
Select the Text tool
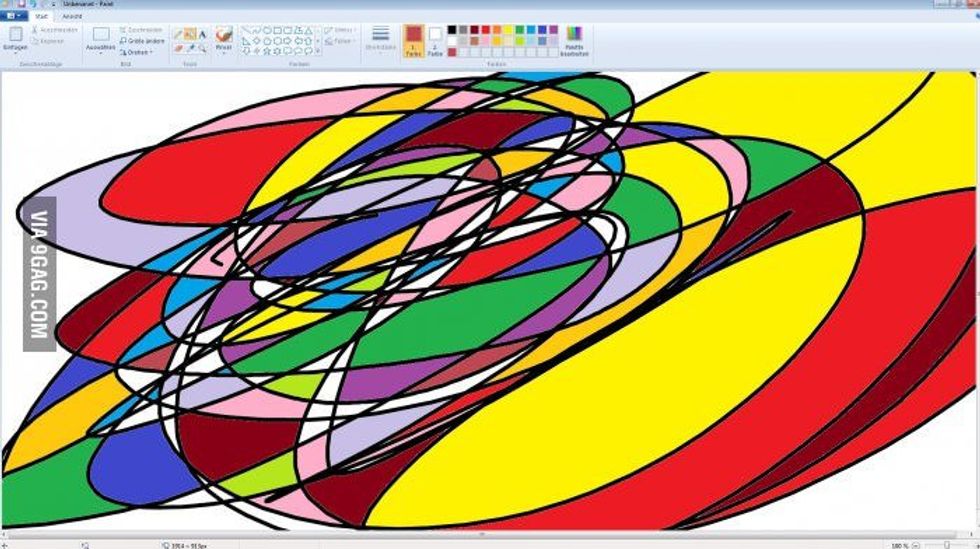(x=202, y=34)
